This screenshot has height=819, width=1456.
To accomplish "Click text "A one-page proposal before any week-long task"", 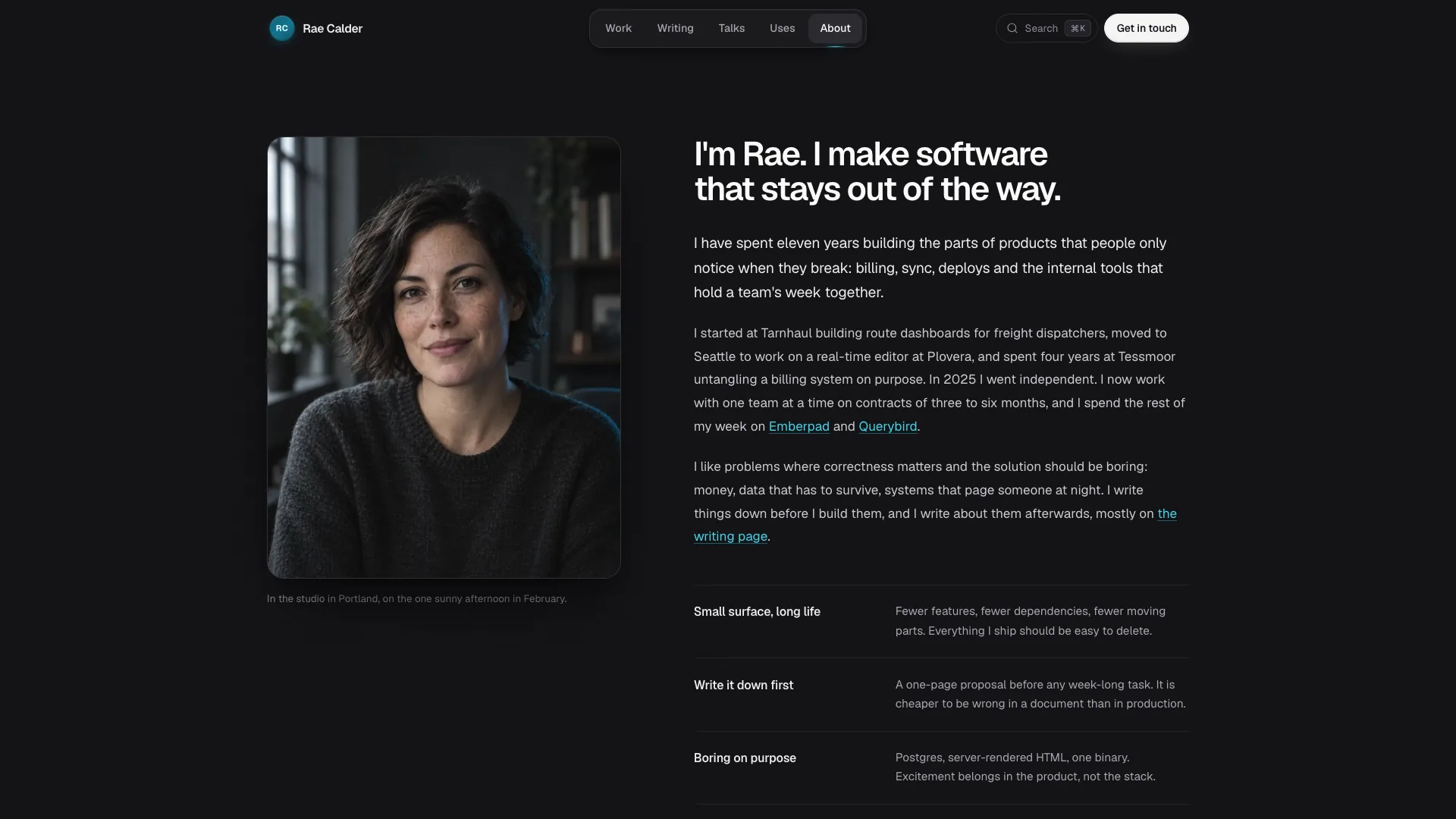I will (1023, 684).
